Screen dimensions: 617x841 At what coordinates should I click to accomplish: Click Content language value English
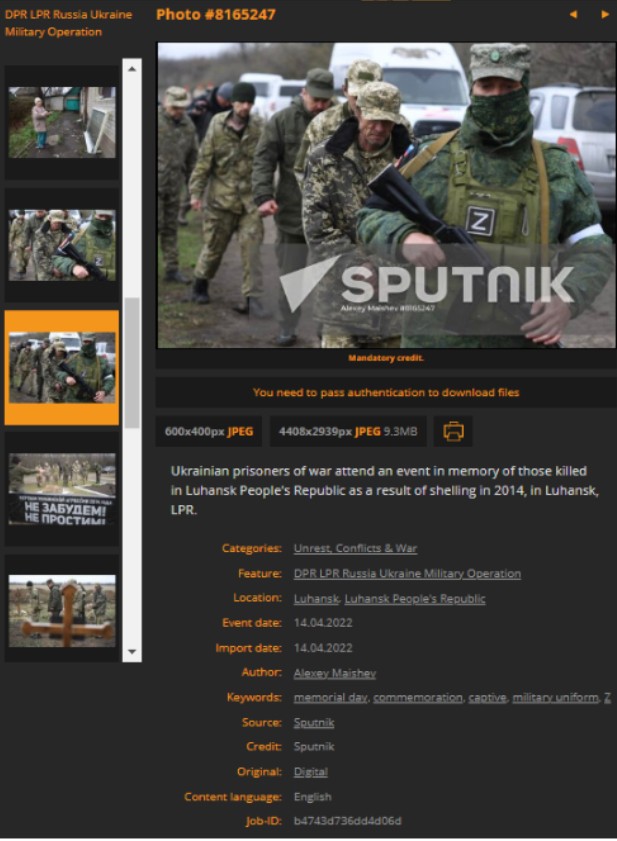[312, 796]
